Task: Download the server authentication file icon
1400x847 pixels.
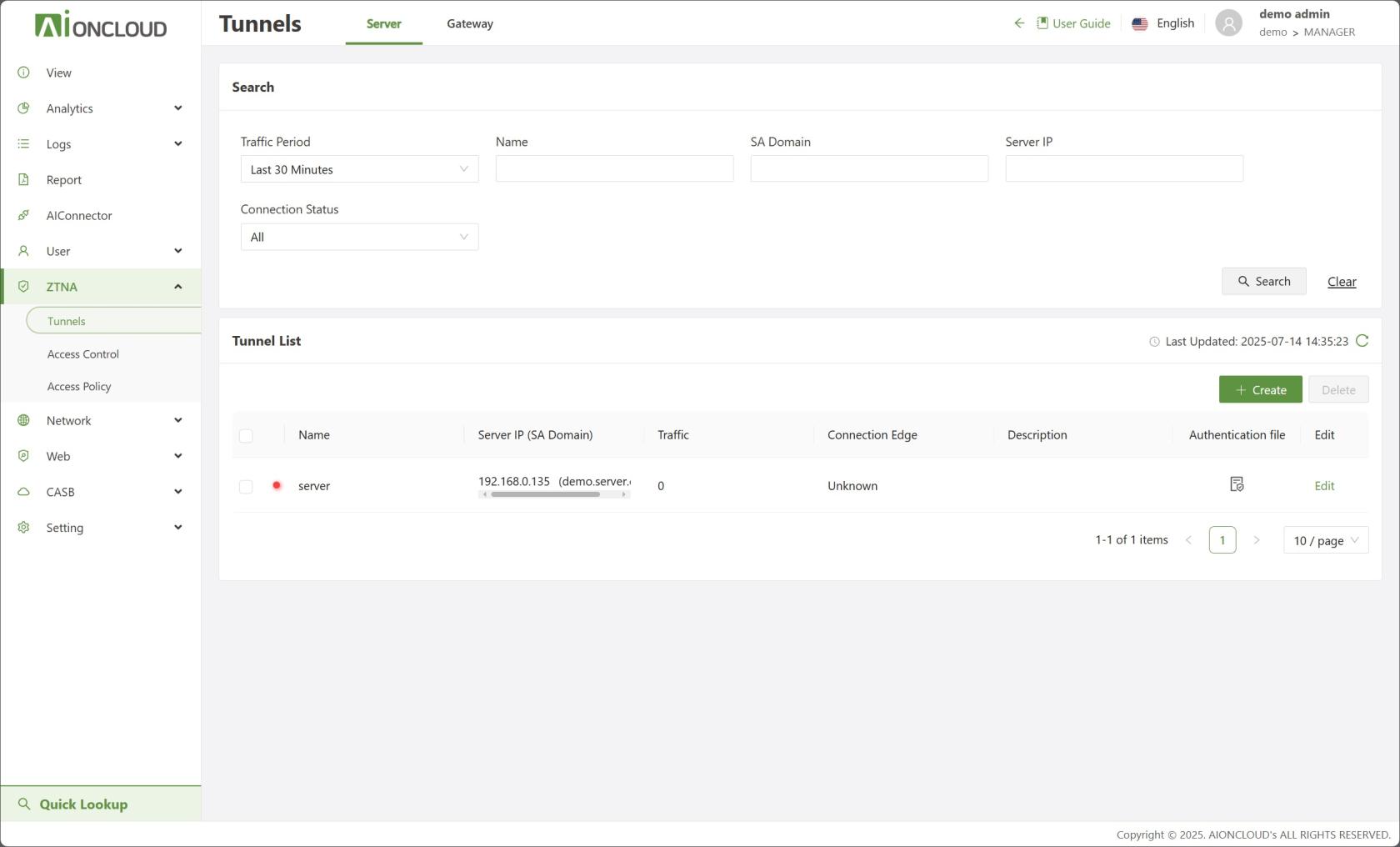Action: tap(1237, 484)
